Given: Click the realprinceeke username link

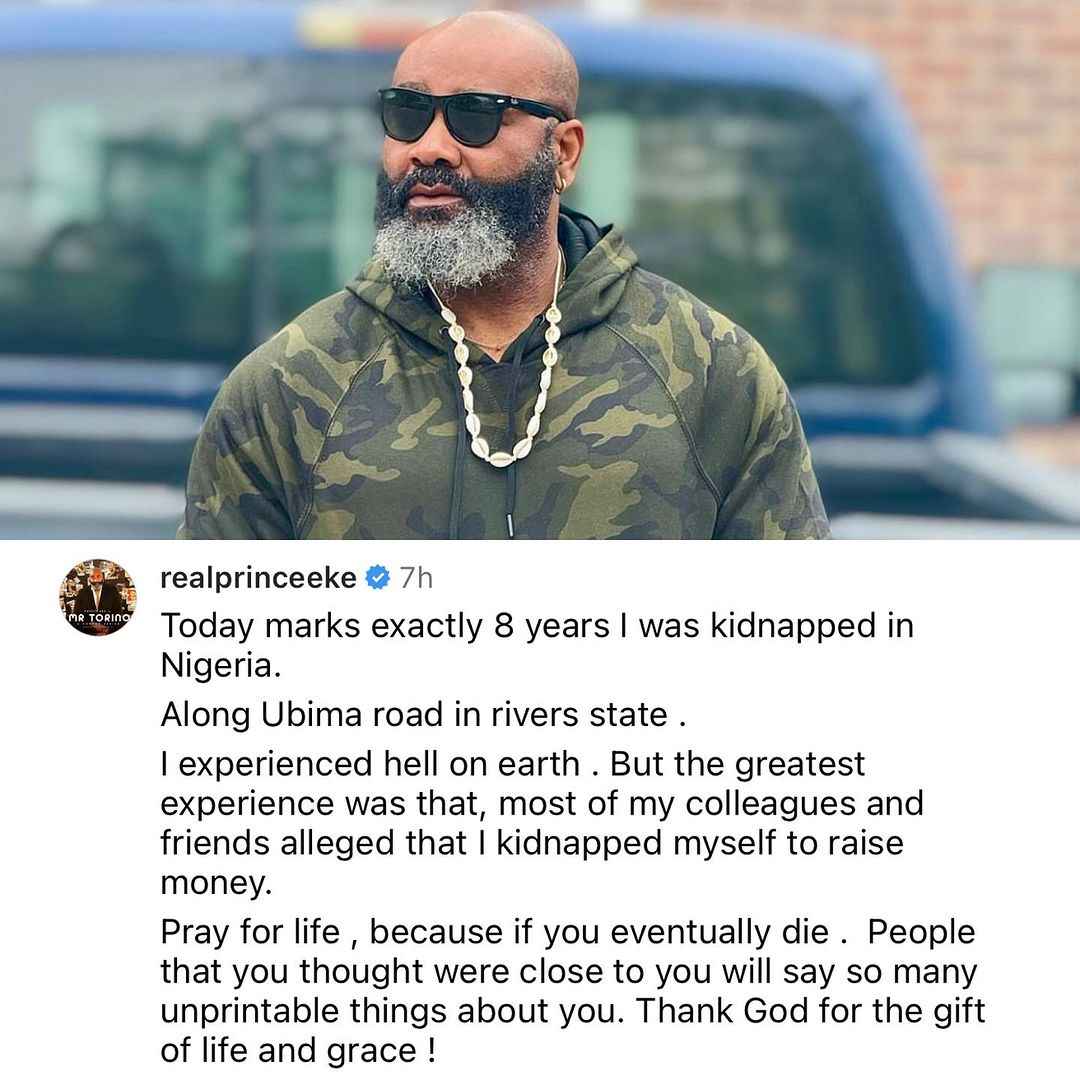Looking at the screenshot, I should coord(258,577).
